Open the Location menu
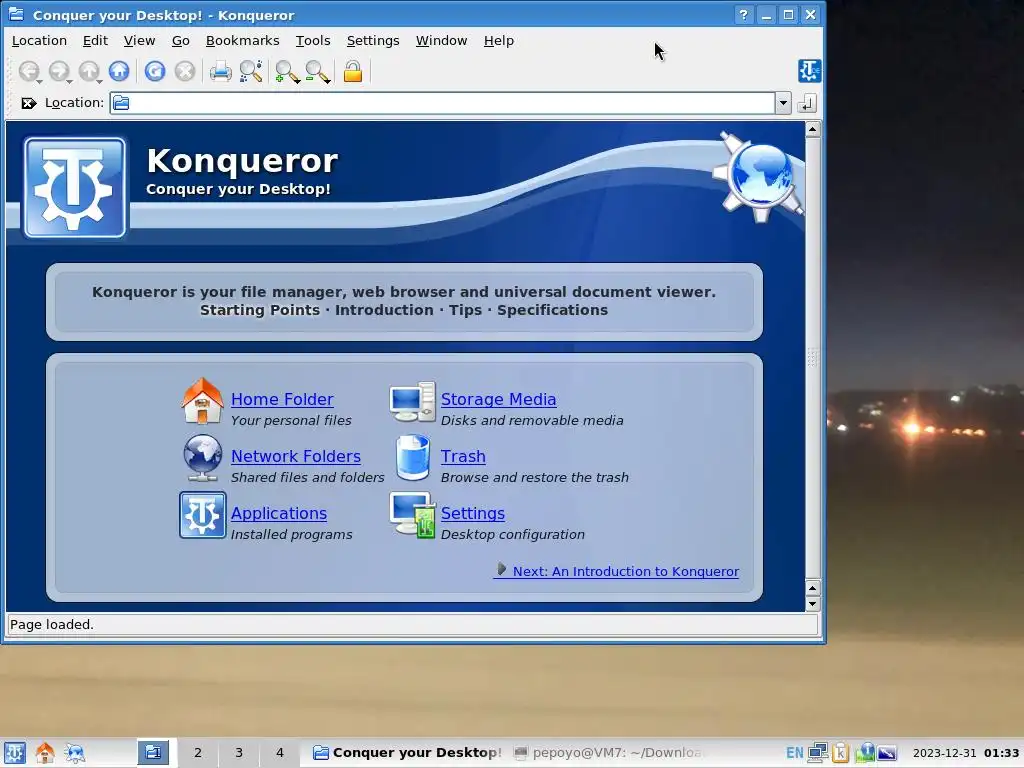This screenshot has height=768, width=1024. pos(39,40)
